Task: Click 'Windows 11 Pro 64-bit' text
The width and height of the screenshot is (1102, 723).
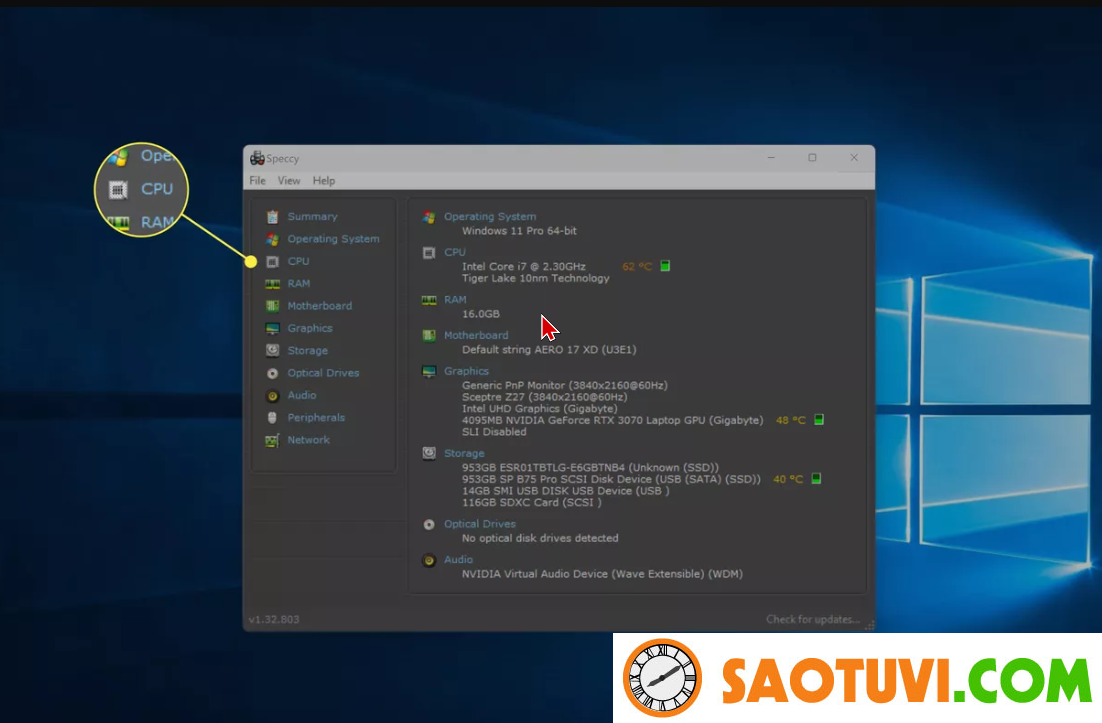Action: pyautogui.click(x=519, y=231)
